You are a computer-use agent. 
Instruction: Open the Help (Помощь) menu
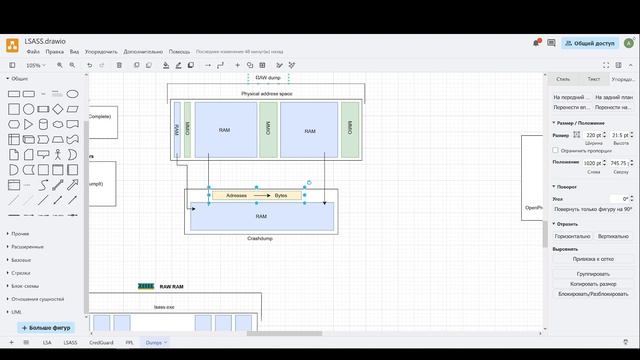[x=179, y=52]
